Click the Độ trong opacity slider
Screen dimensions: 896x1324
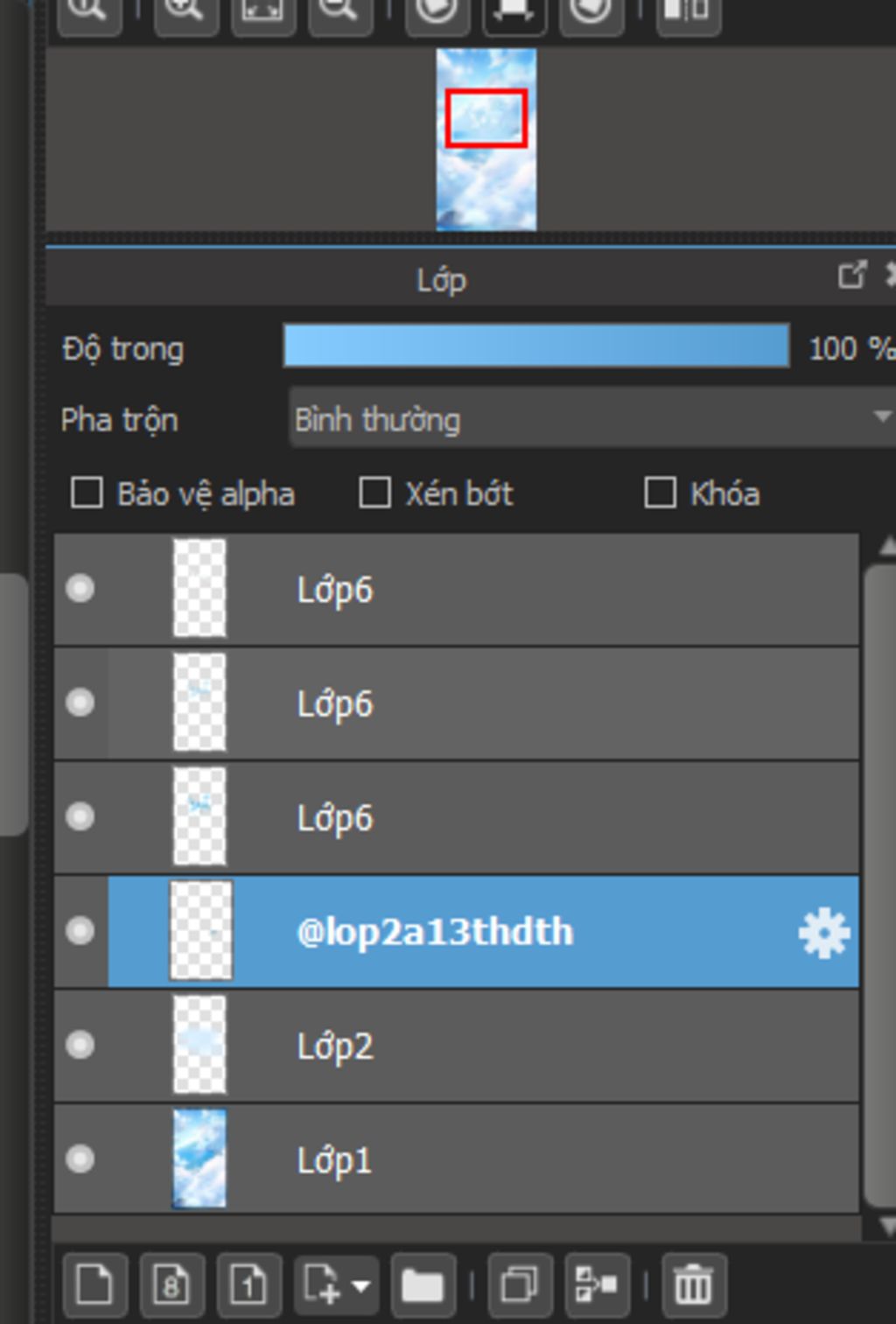[535, 347]
